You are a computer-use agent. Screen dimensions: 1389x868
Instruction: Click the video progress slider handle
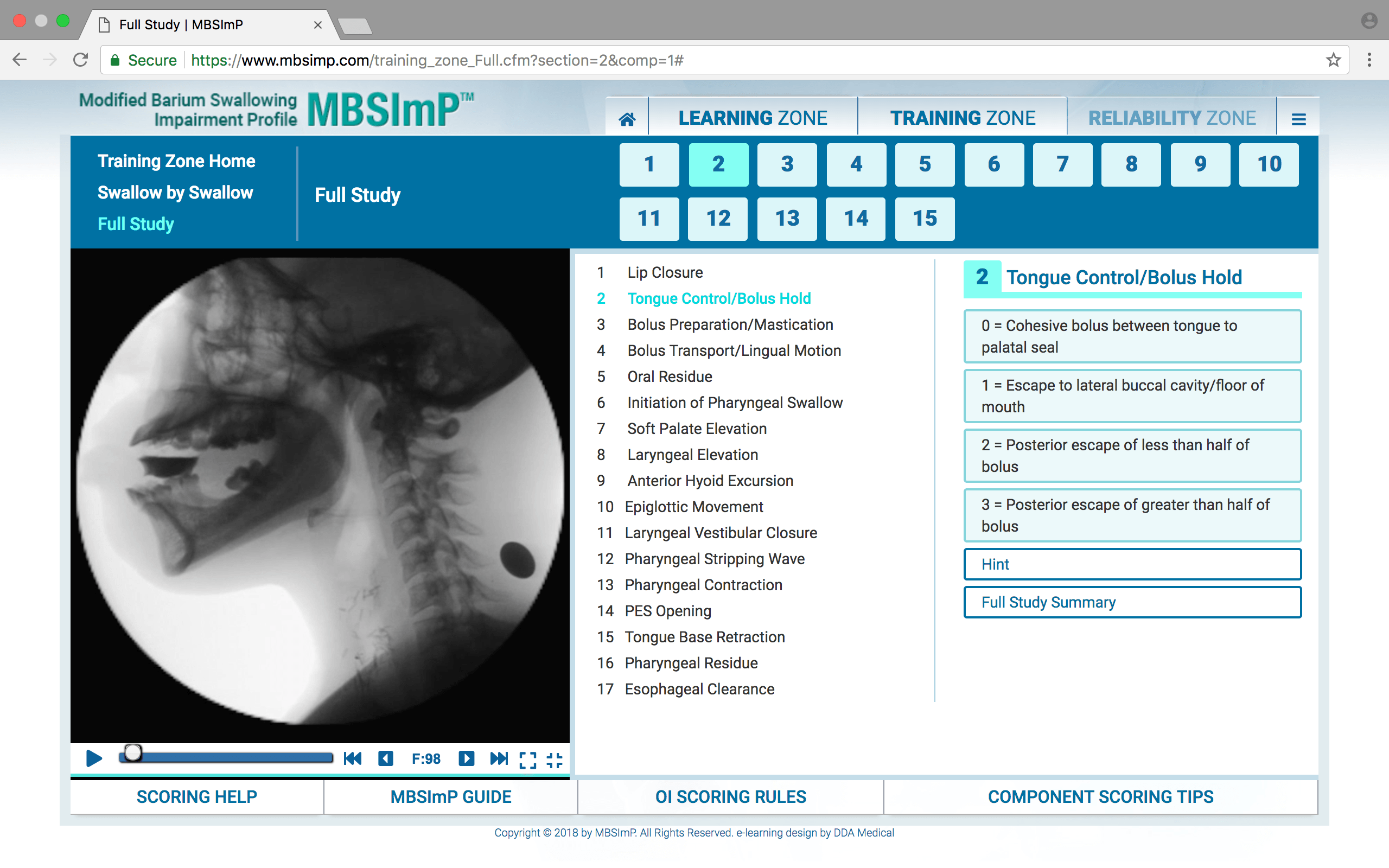[x=132, y=752]
